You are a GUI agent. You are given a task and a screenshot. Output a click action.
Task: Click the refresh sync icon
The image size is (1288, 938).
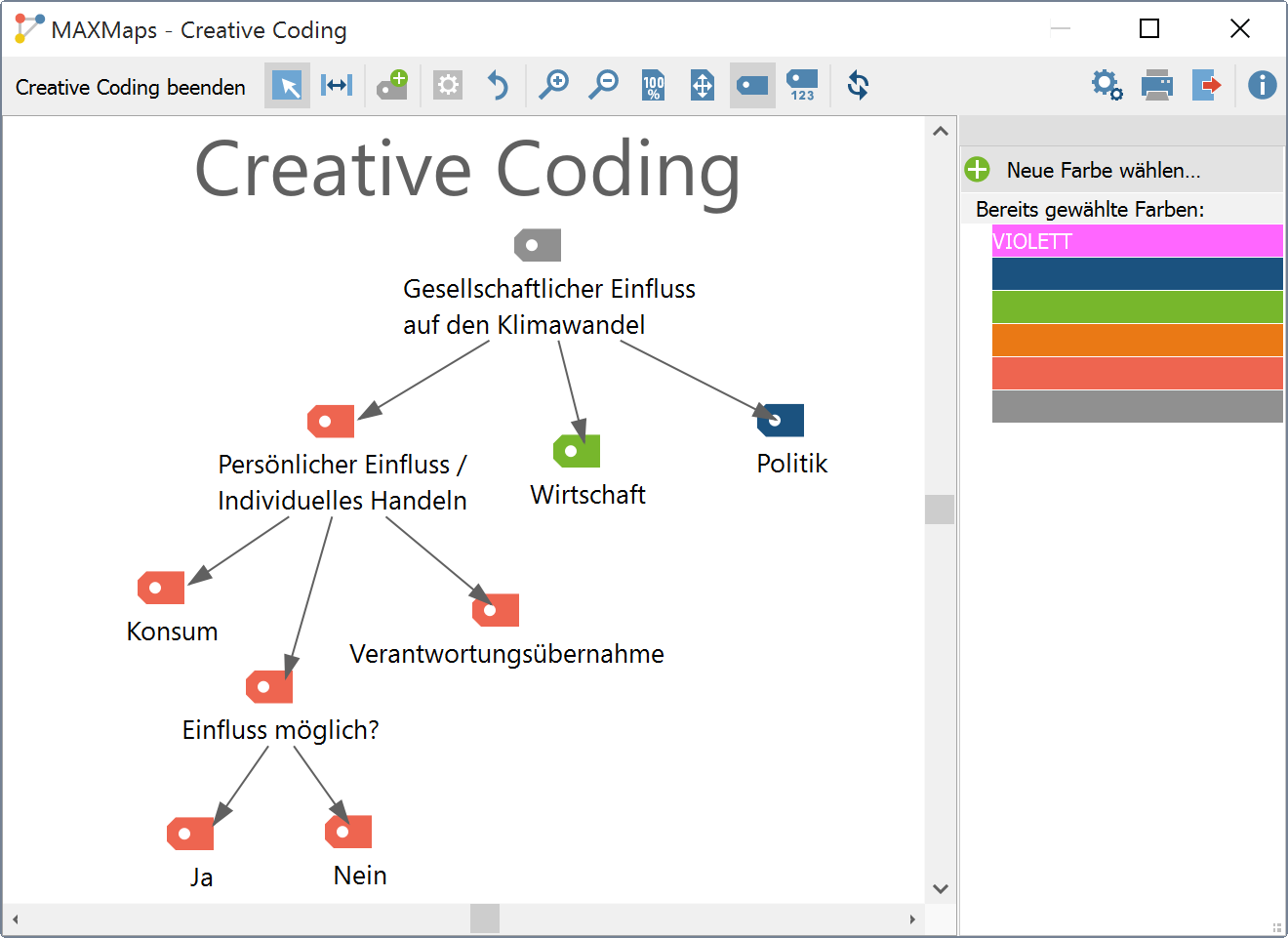coord(859,86)
